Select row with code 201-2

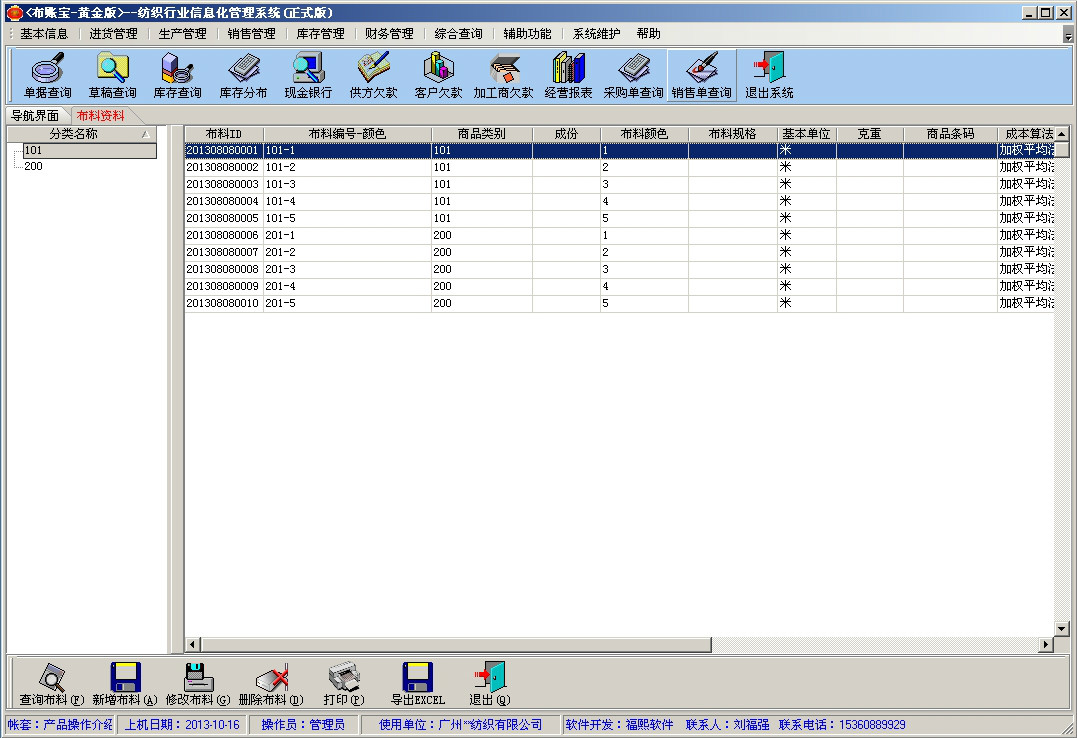[620, 252]
